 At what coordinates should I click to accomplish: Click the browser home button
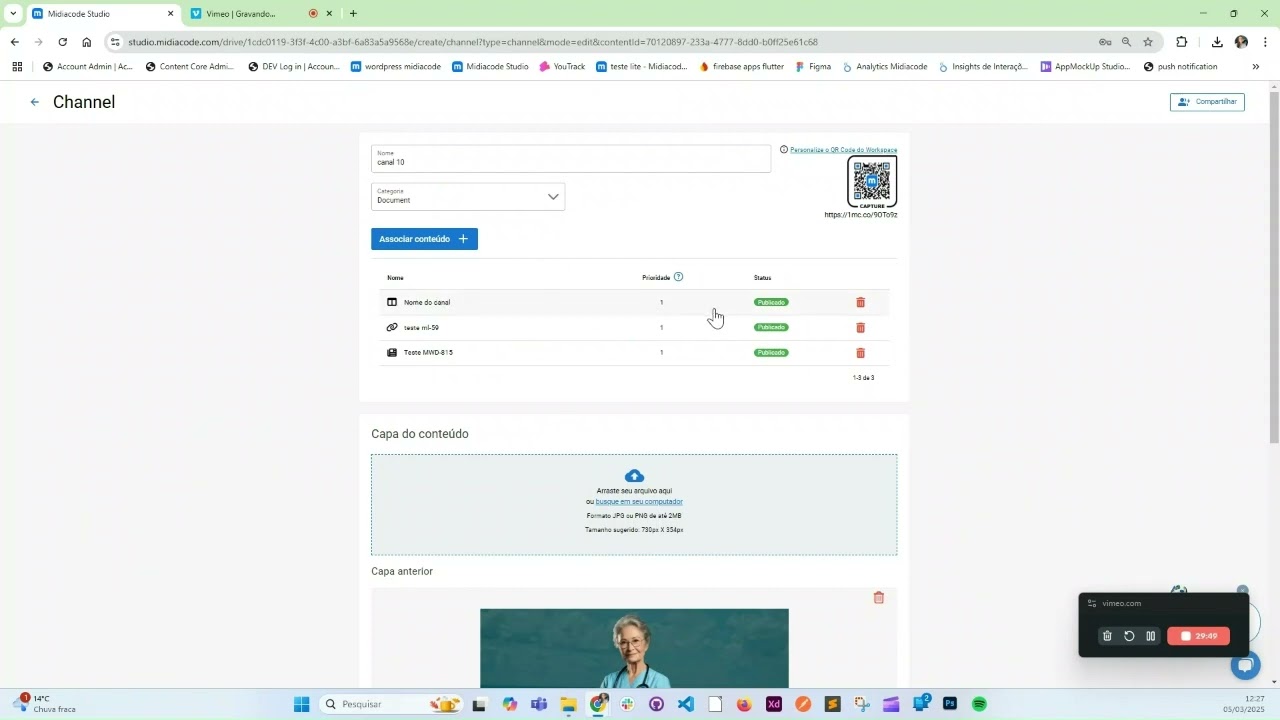pyautogui.click(x=87, y=42)
